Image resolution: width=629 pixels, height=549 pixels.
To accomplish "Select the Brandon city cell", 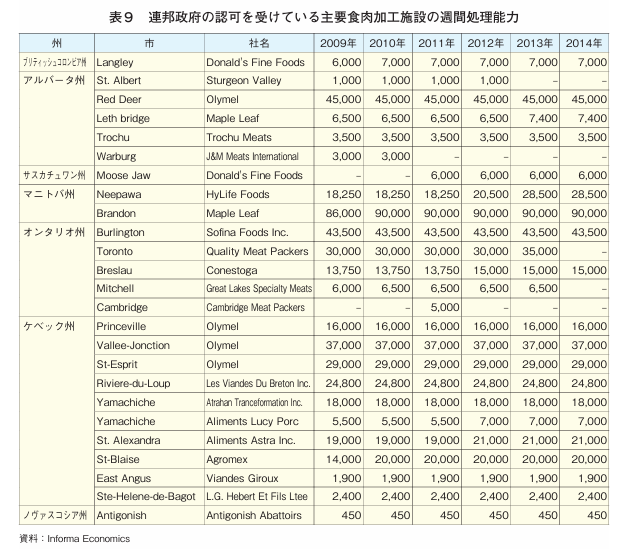I will tap(149, 213).
